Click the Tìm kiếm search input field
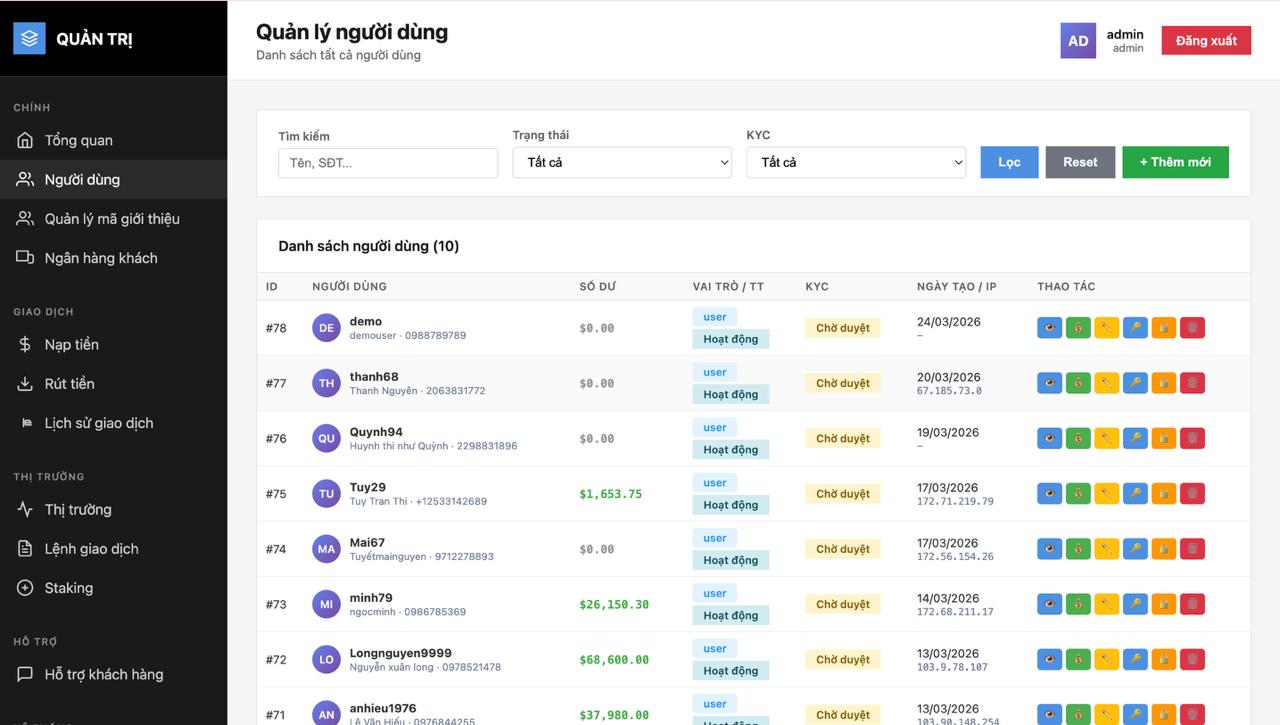The height and width of the screenshot is (725, 1280). click(388, 163)
